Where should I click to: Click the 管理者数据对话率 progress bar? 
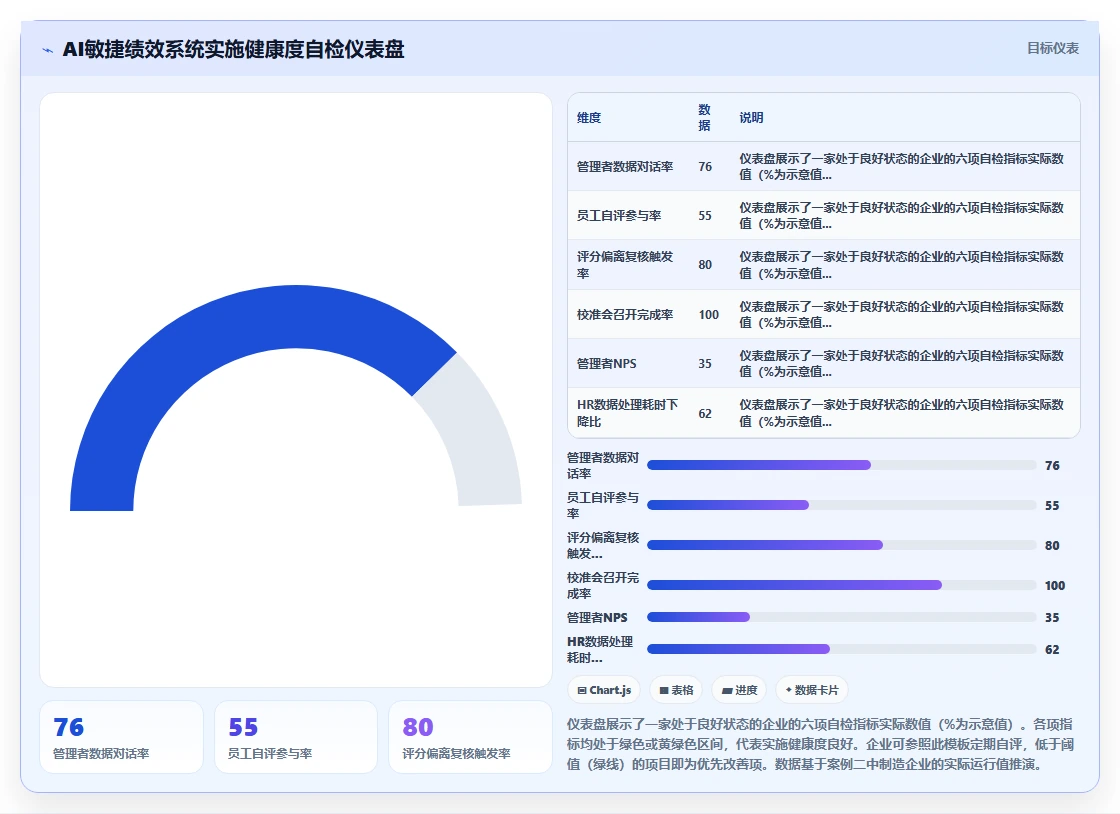tap(841, 465)
